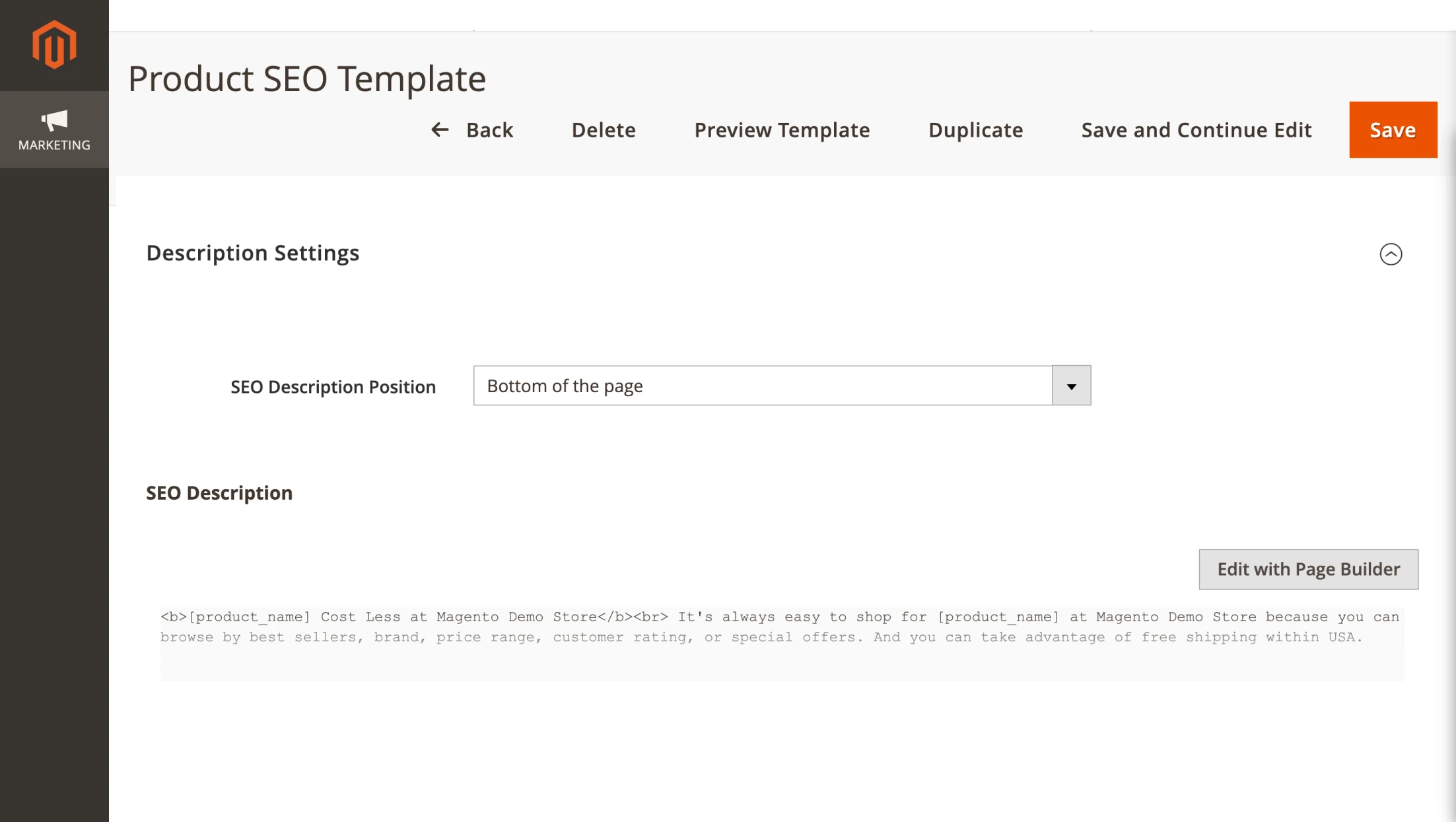Choose Duplicate from the action bar
Viewport: 1456px width, 822px height.
pos(975,130)
